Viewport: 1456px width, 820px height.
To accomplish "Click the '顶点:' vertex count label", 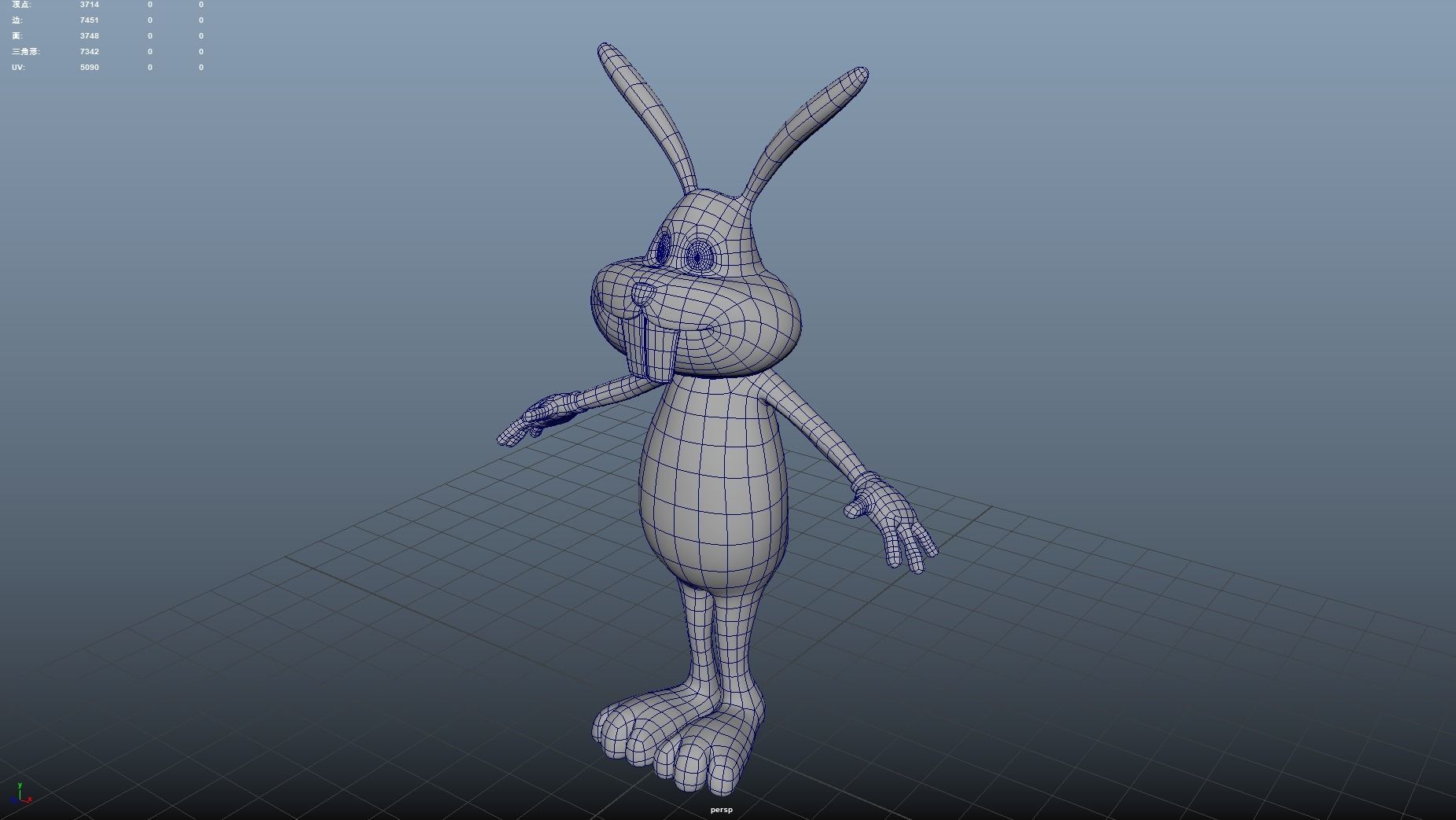I will point(22,5).
